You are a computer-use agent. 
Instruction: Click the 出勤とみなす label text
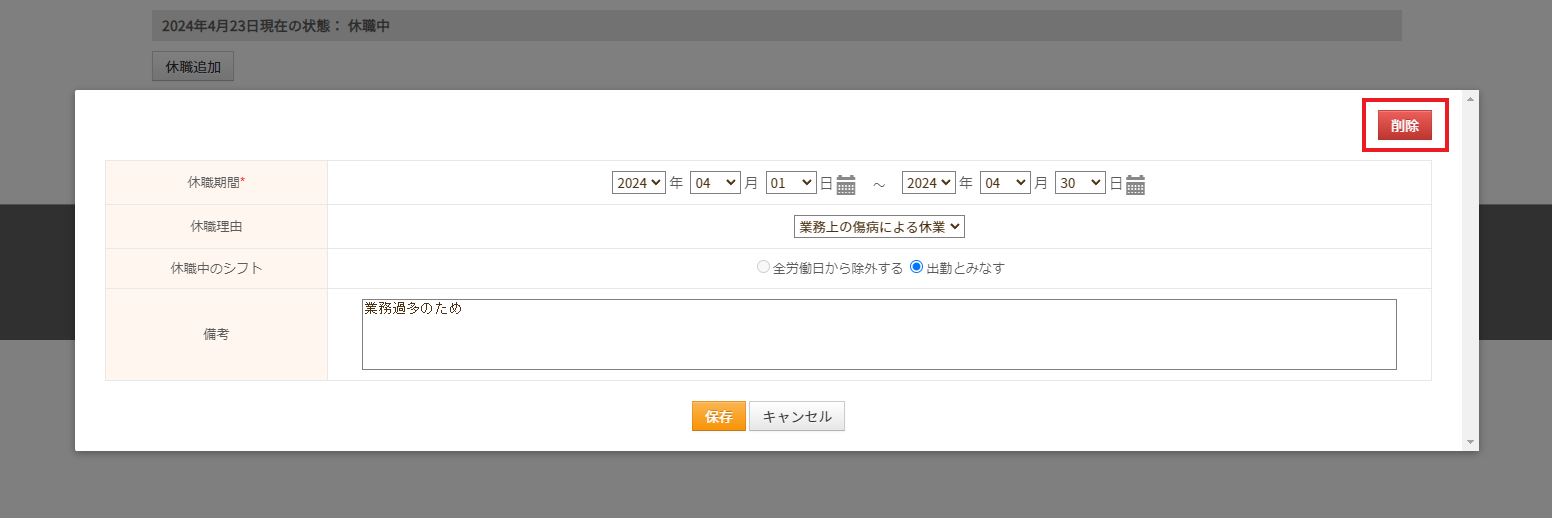965,268
